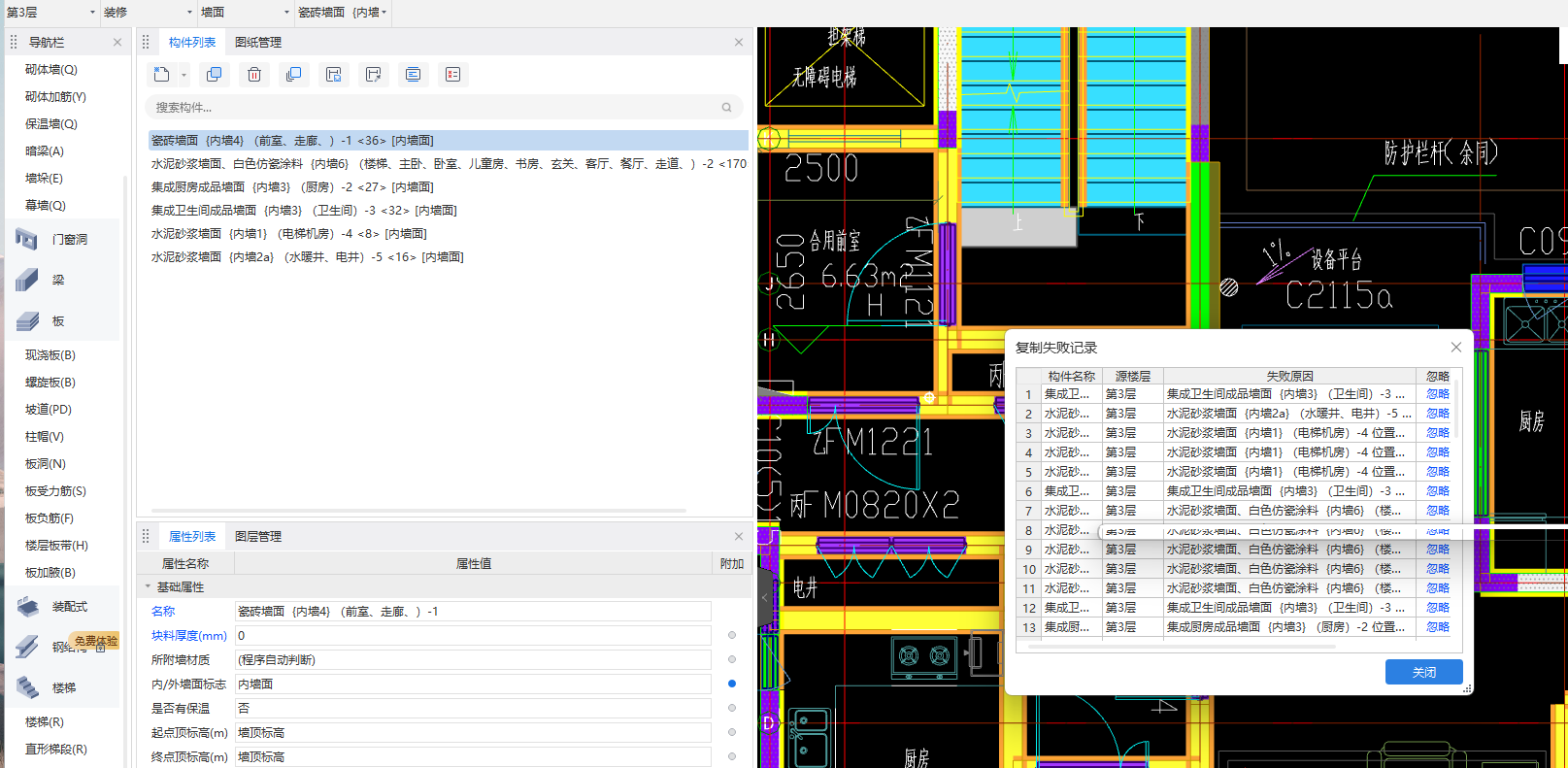The image size is (1568, 768).
Task: Click the component pick/edit icon
Action: point(373,75)
